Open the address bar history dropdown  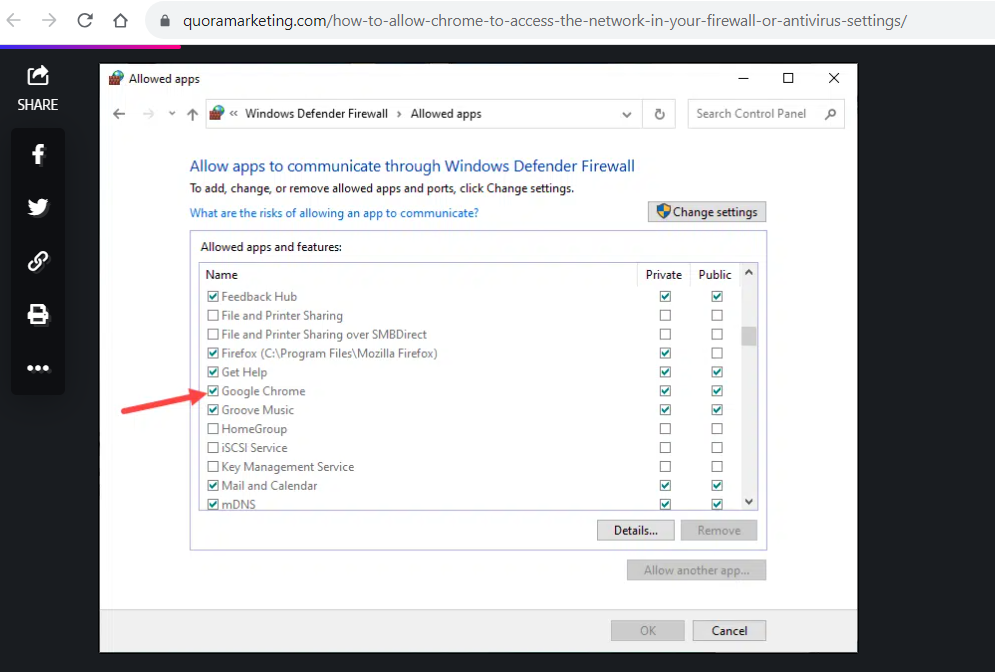coord(627,115)
